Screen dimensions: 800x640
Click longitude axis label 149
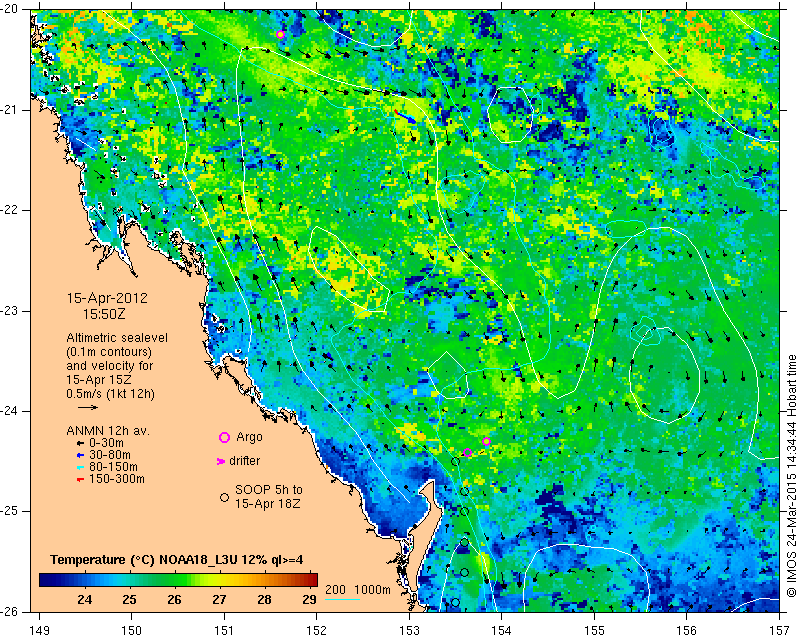pos(39,631)
